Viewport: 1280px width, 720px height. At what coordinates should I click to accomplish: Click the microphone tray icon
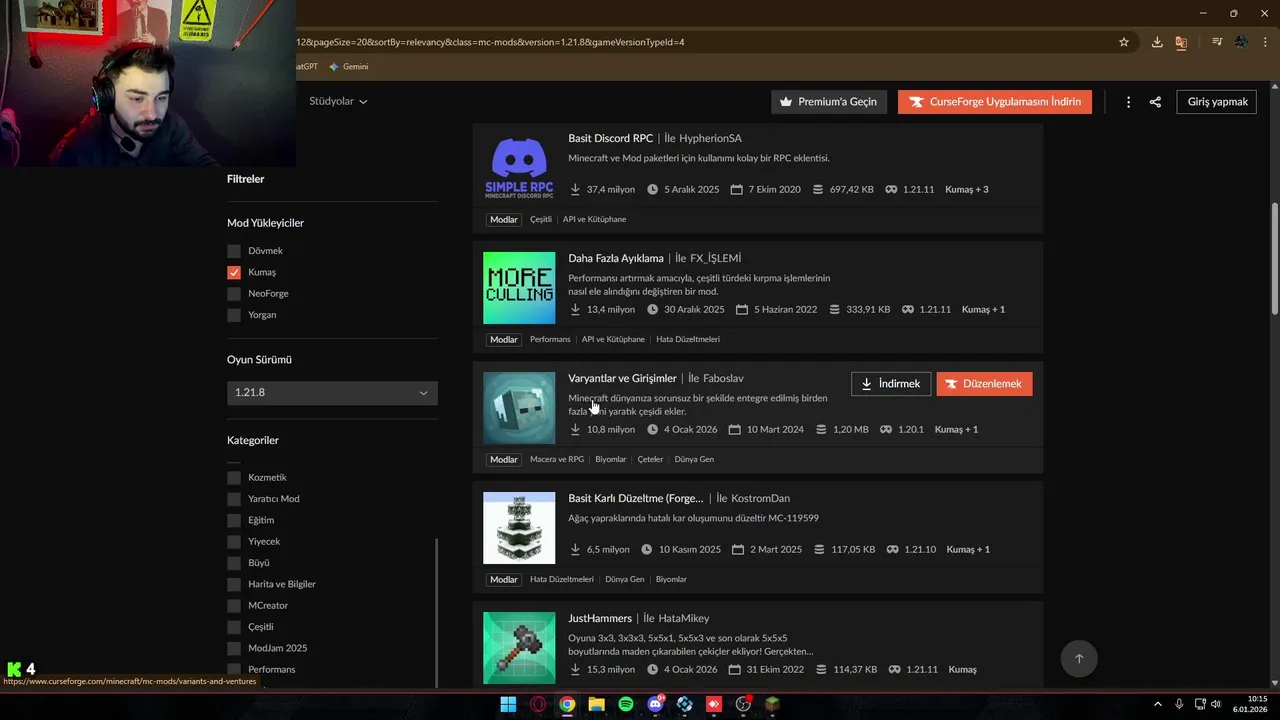coord(1179,704)
